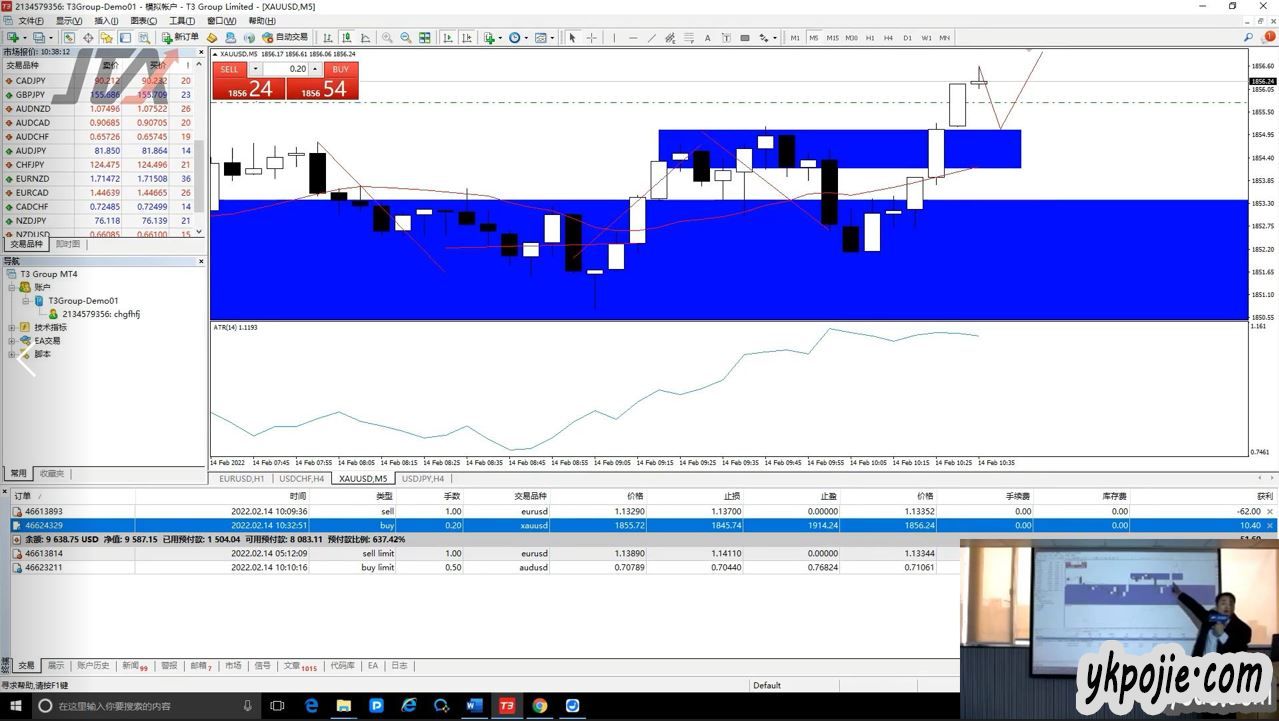Open the volume dropdown beside SELL

coord(255,69)
